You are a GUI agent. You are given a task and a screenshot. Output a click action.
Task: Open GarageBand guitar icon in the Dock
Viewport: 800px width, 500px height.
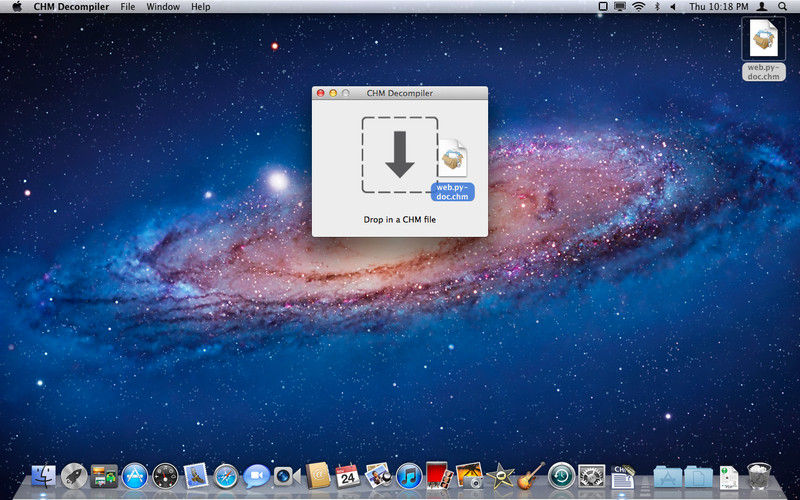[531, 476]
